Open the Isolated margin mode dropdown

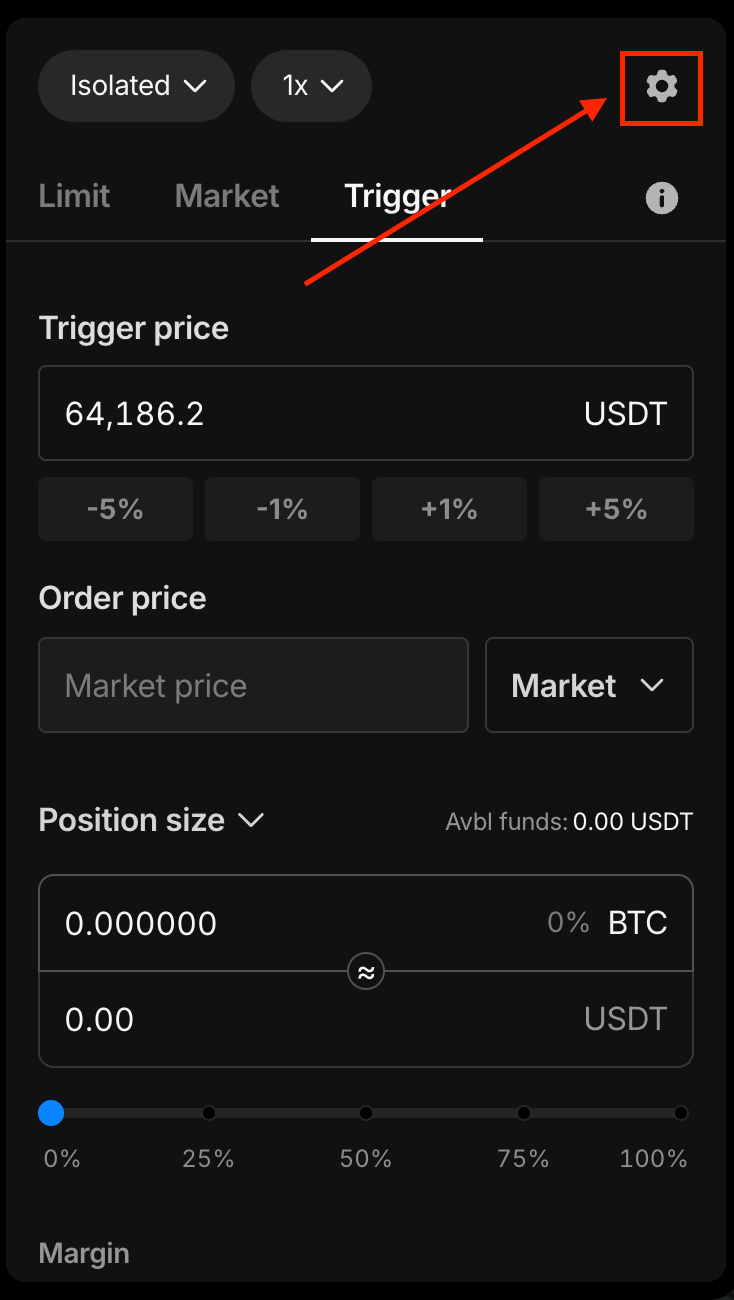136,86
